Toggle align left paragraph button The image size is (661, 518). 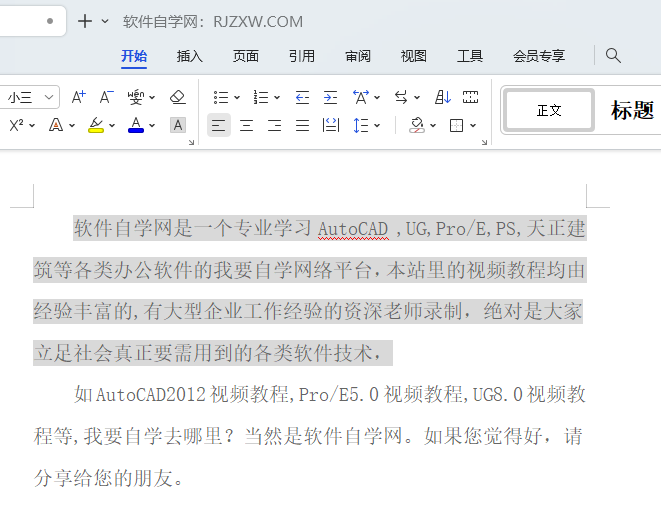218,125
